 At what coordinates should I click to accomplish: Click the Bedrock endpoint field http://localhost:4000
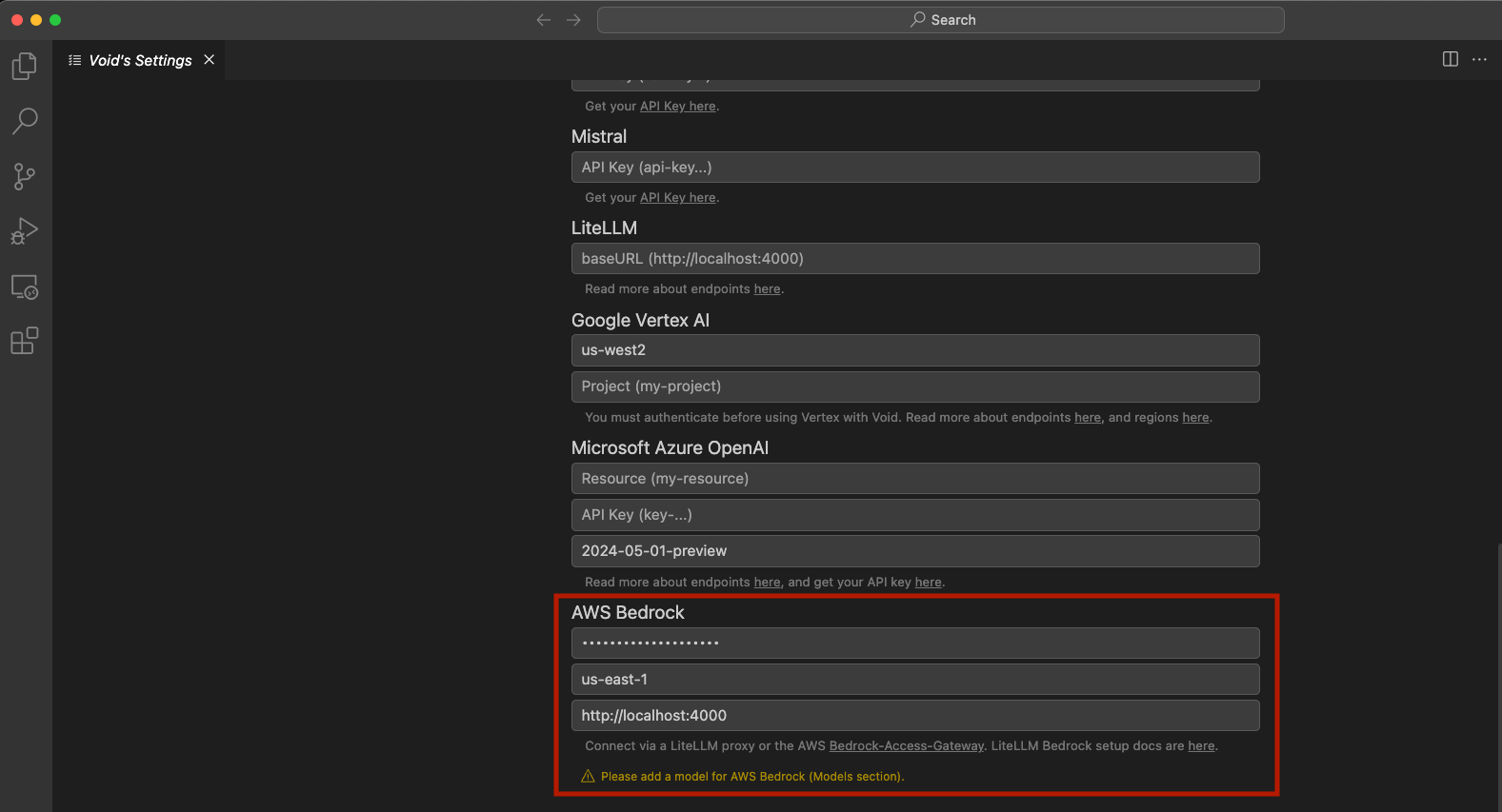pyautogui.click(x=915, y=716)
